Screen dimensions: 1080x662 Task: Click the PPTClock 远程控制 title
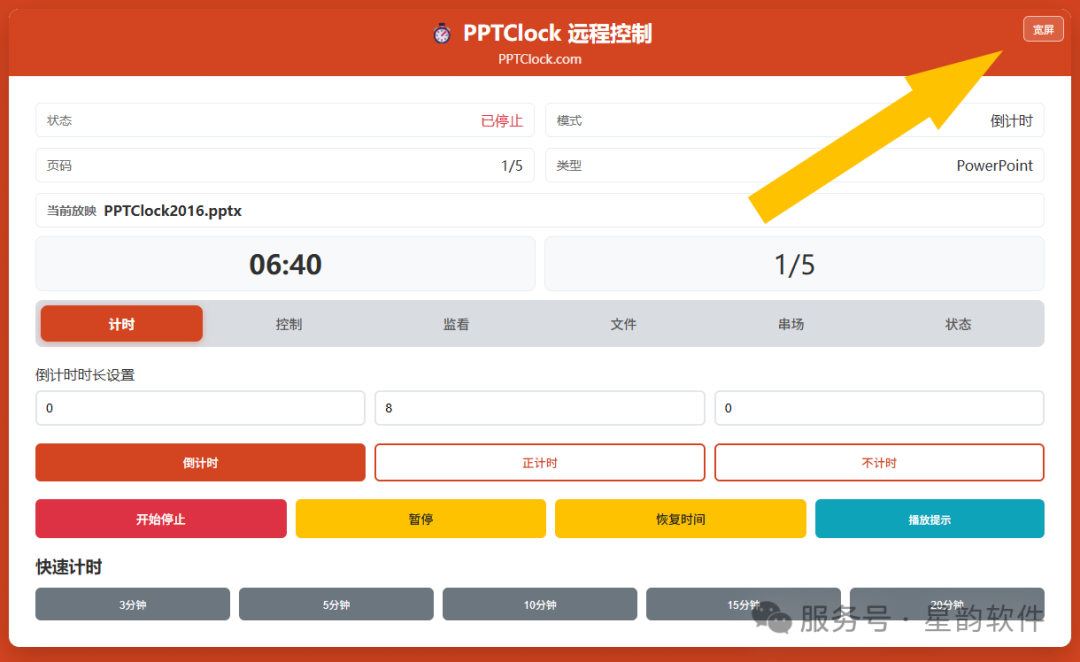[557, 33]
